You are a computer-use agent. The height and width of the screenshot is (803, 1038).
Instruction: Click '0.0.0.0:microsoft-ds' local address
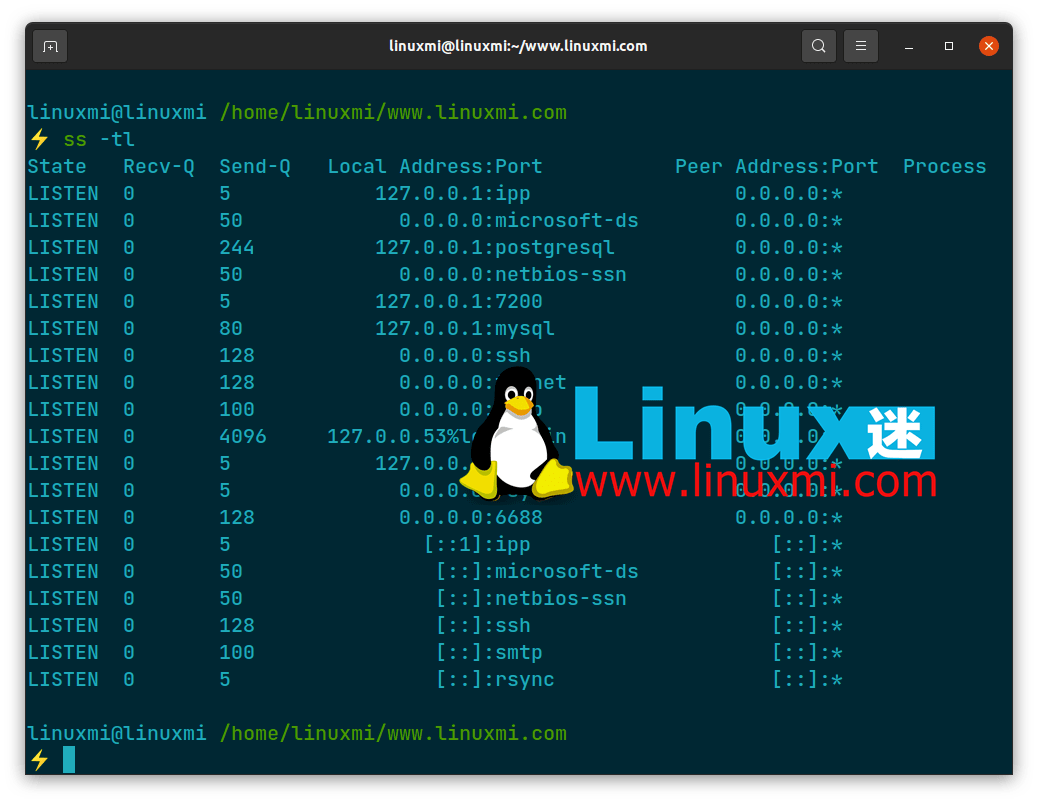pos(519,221)
